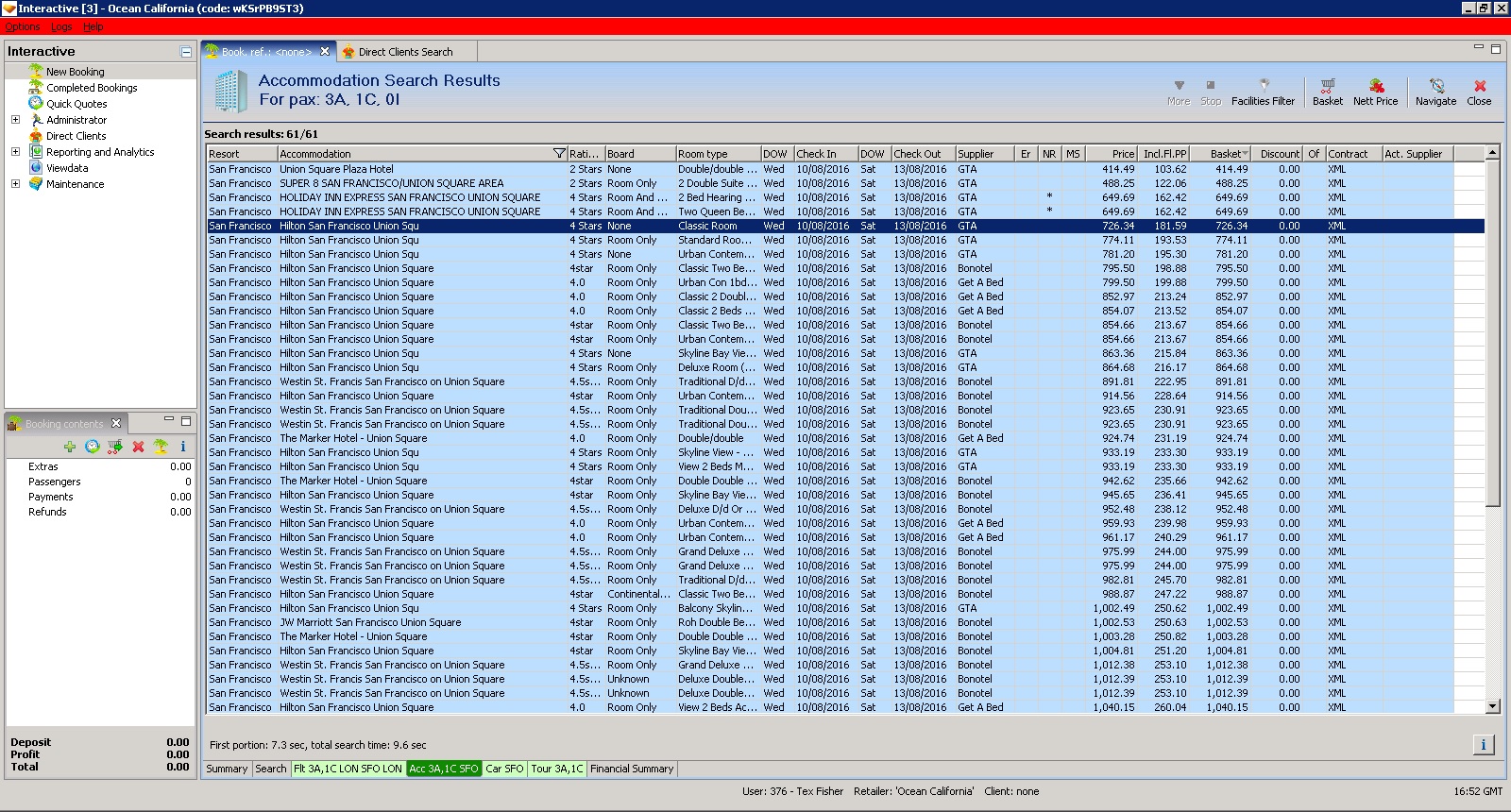
Task: Click the clock refresh icon in Booking contents
Action: (x=93, y=447)
